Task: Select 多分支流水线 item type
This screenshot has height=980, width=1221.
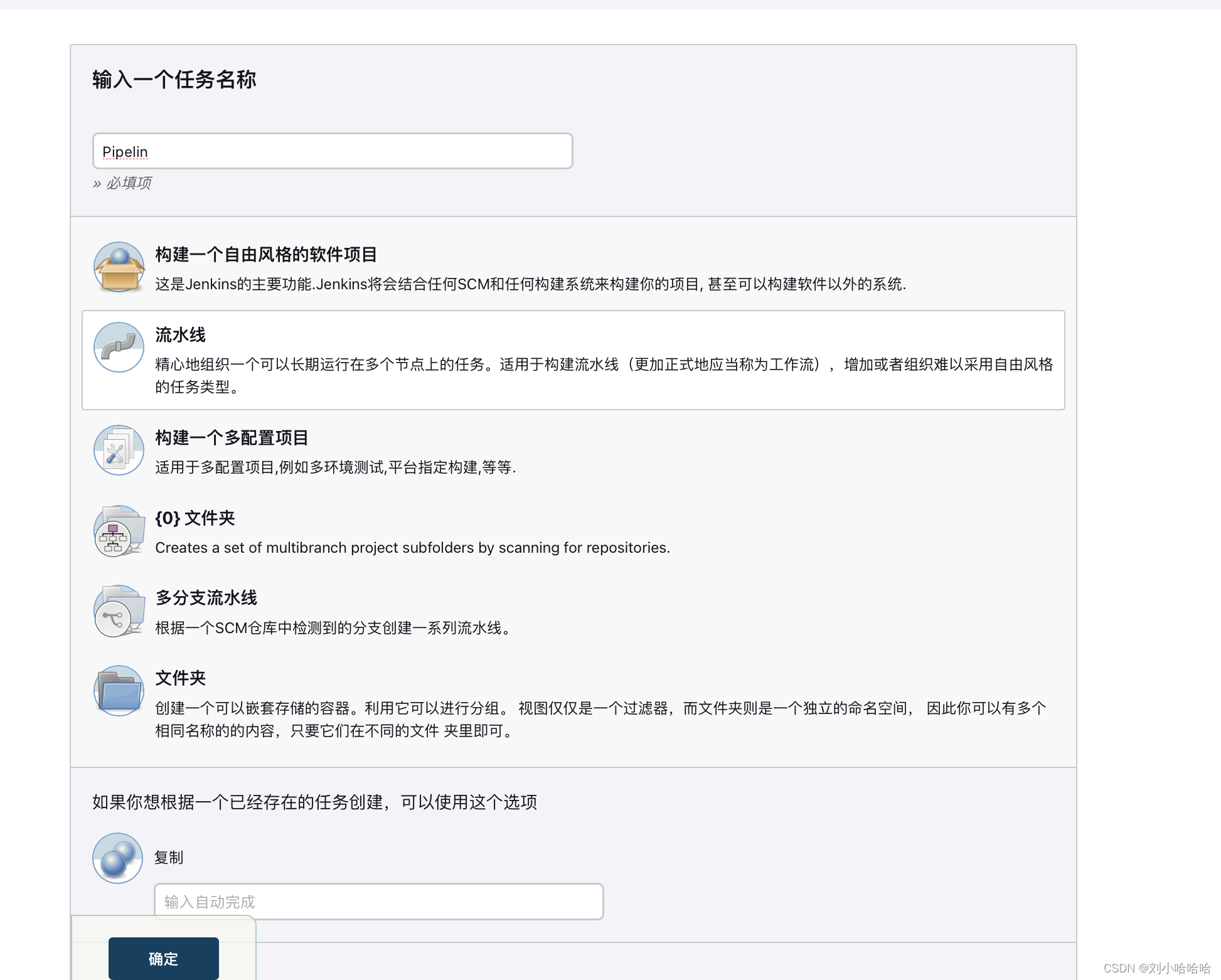Action: coord(206,598)
